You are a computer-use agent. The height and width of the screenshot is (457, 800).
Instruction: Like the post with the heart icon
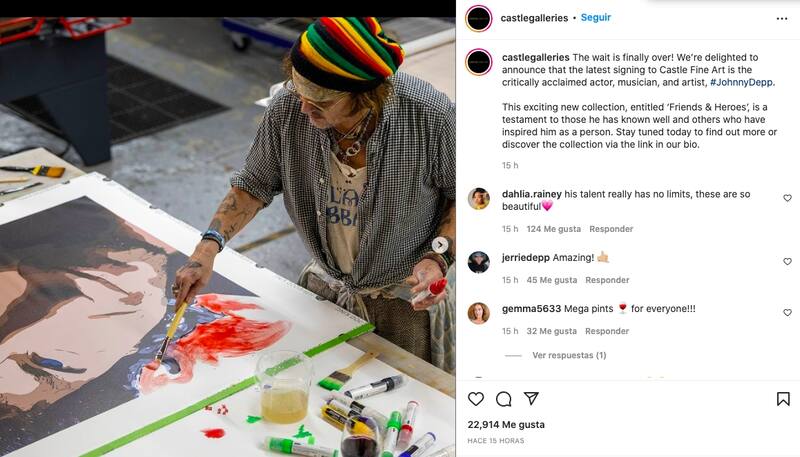tap(476, 399)
